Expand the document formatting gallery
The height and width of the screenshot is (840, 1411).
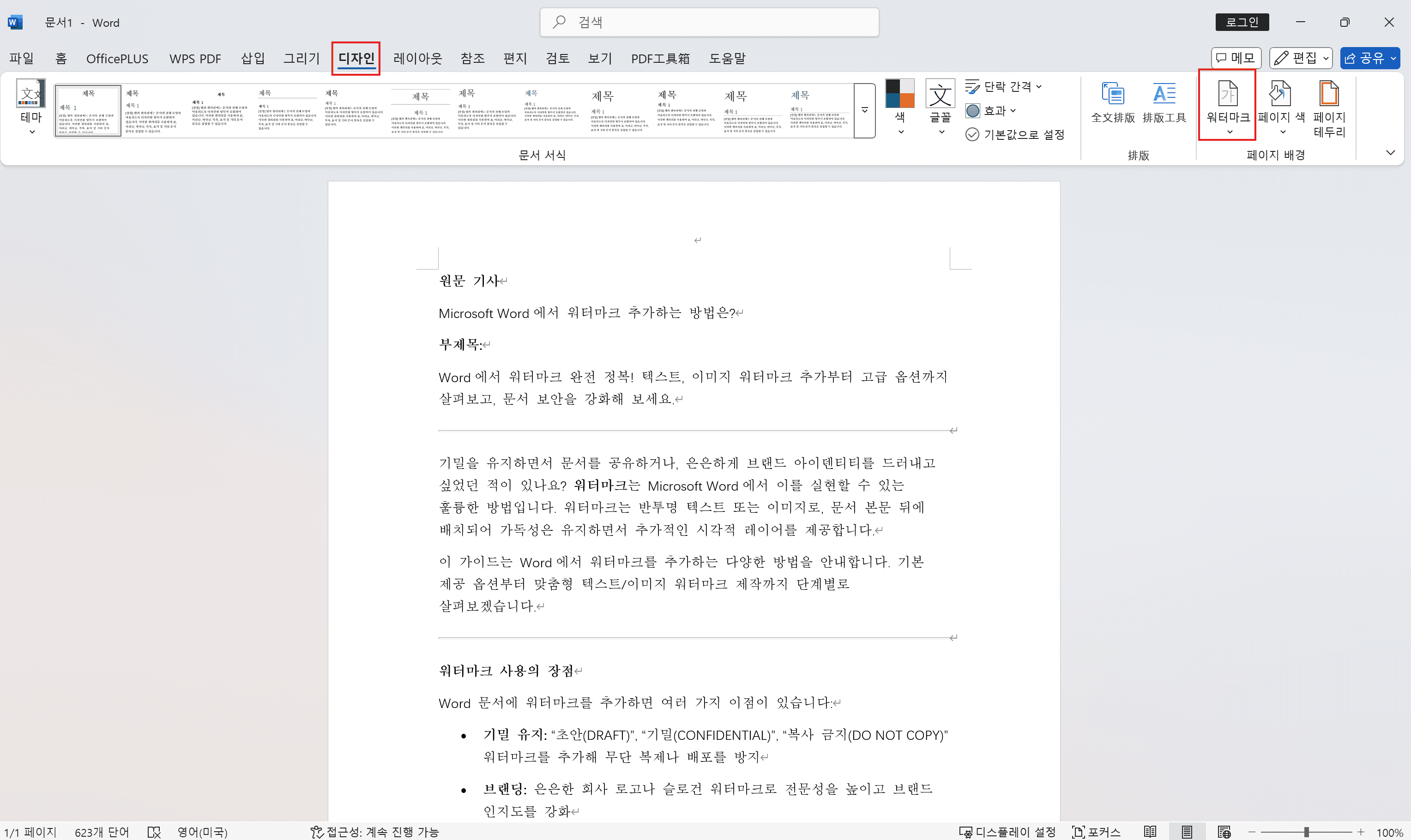pyautogui.click(x=865, y=110)
